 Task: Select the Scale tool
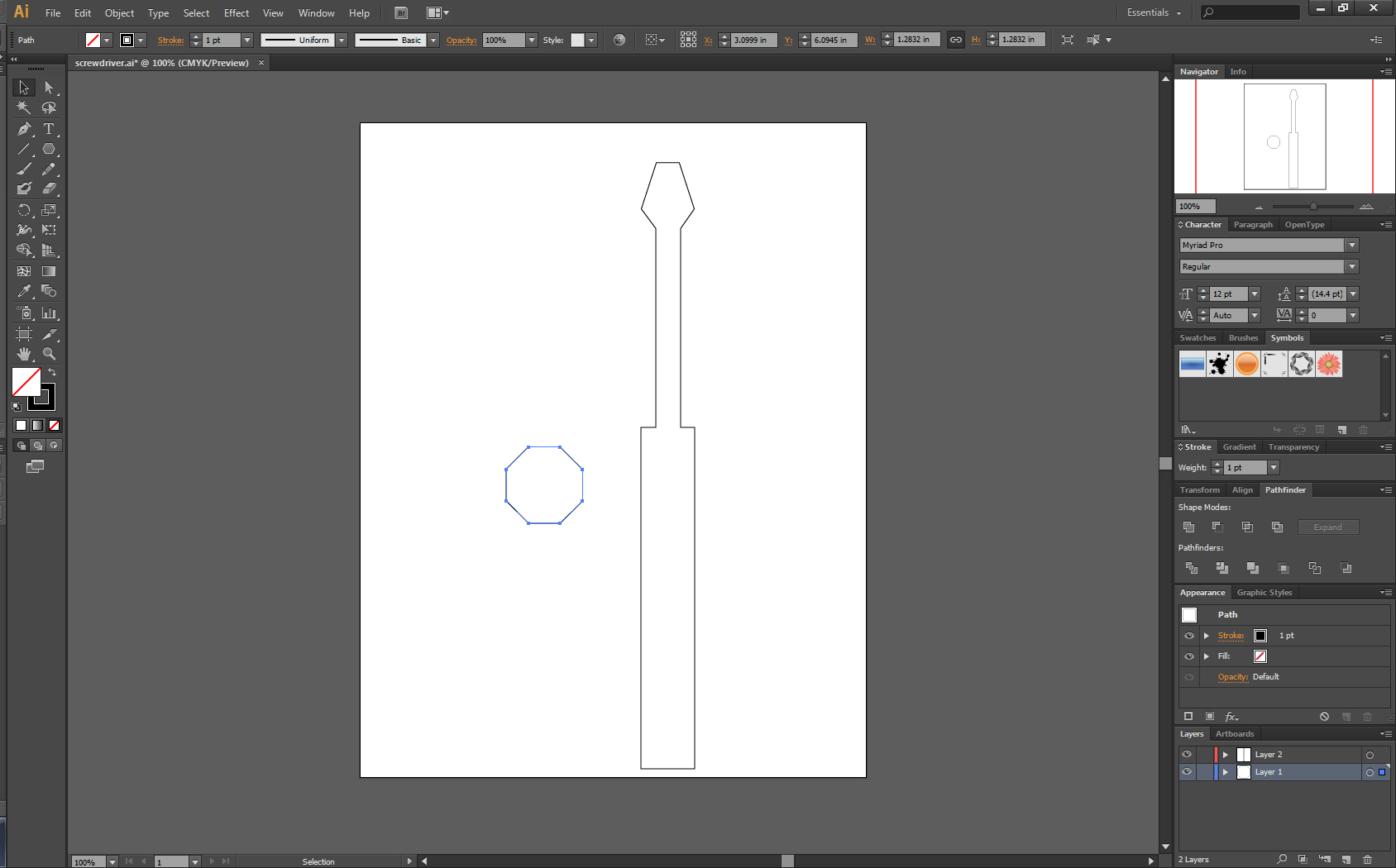pos(49,210)
